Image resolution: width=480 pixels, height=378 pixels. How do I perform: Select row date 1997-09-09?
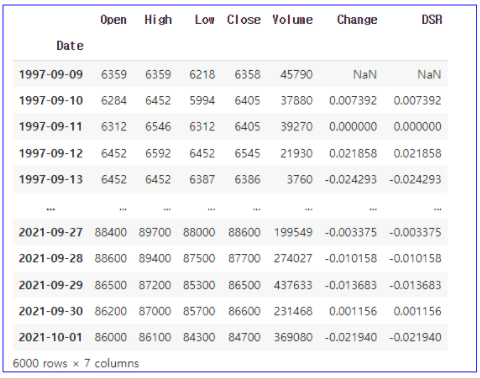click(51, 74)
